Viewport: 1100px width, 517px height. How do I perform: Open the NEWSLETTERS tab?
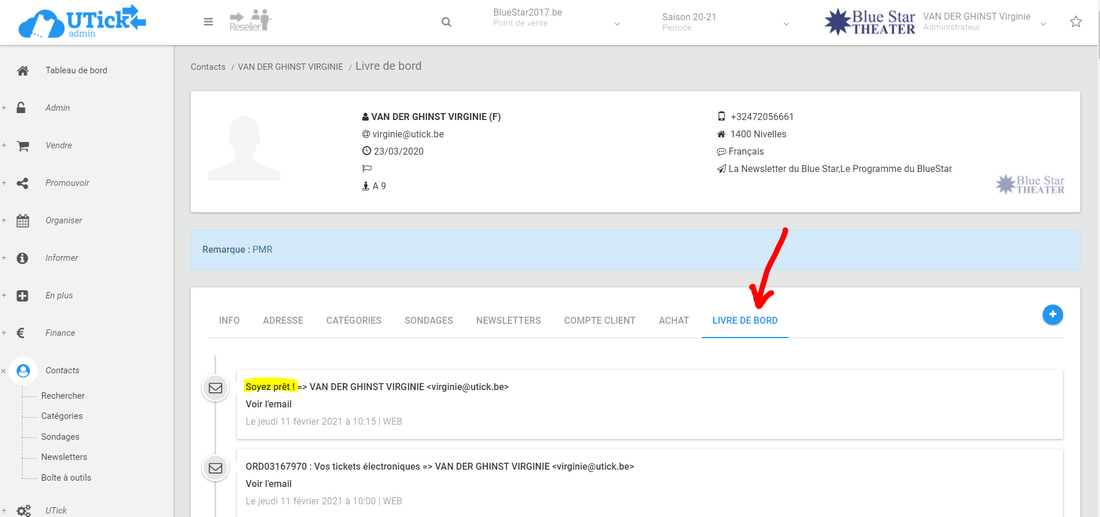coord(508,321)
